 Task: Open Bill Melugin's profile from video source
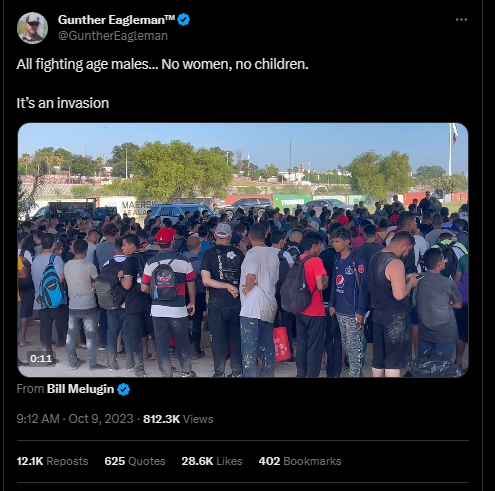click(80, 389)
